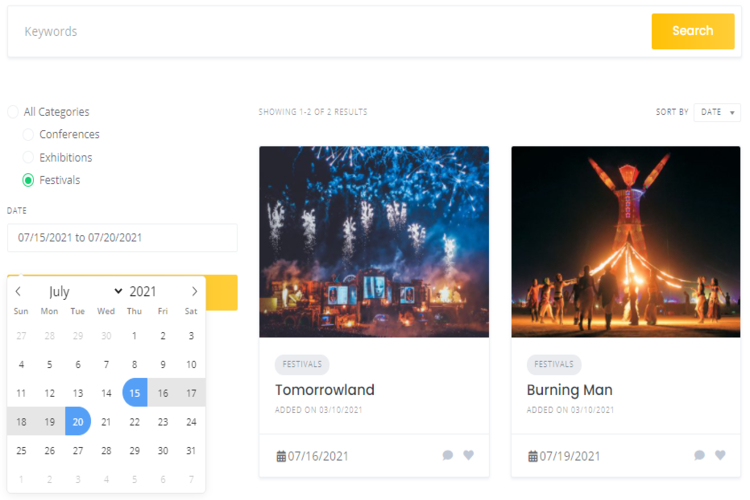Select July 1 in the calendar
The height and width of the screenshot is (500, 750).
[134, 336]
